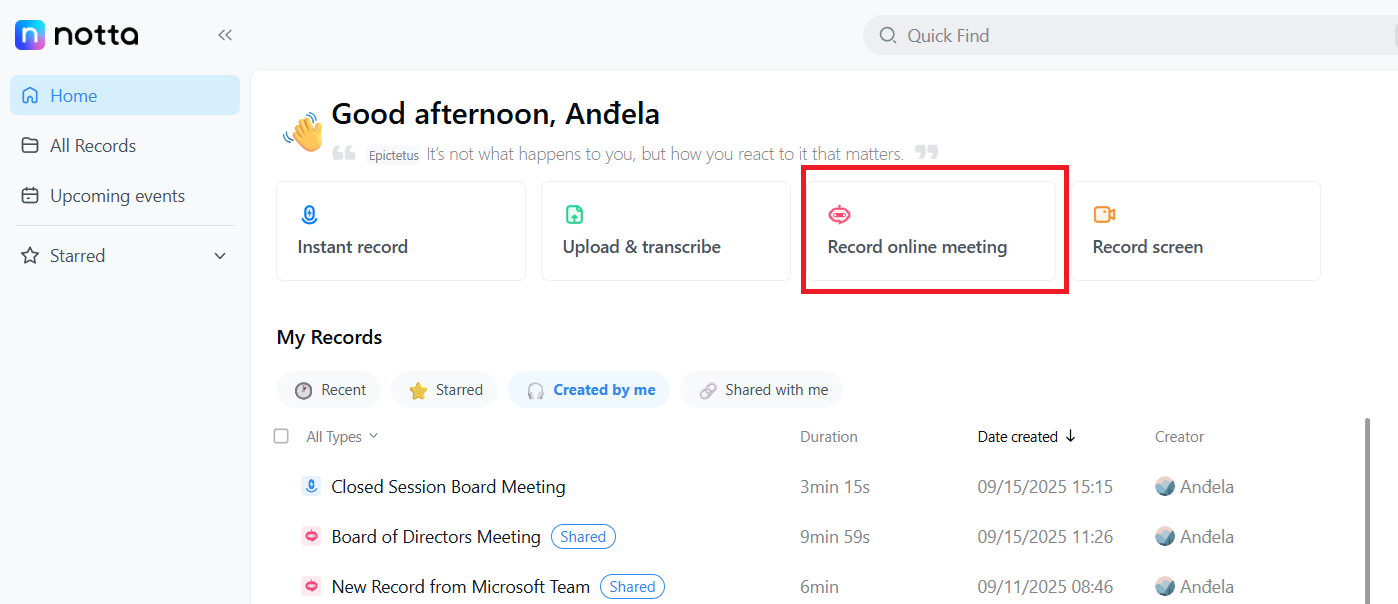Open the All Types filter dropdown
This screenshot has width=1398, height=604.
pos(342,436)
